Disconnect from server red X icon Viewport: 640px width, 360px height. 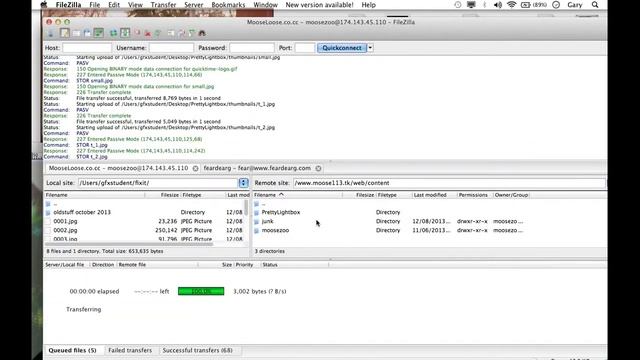148,33
